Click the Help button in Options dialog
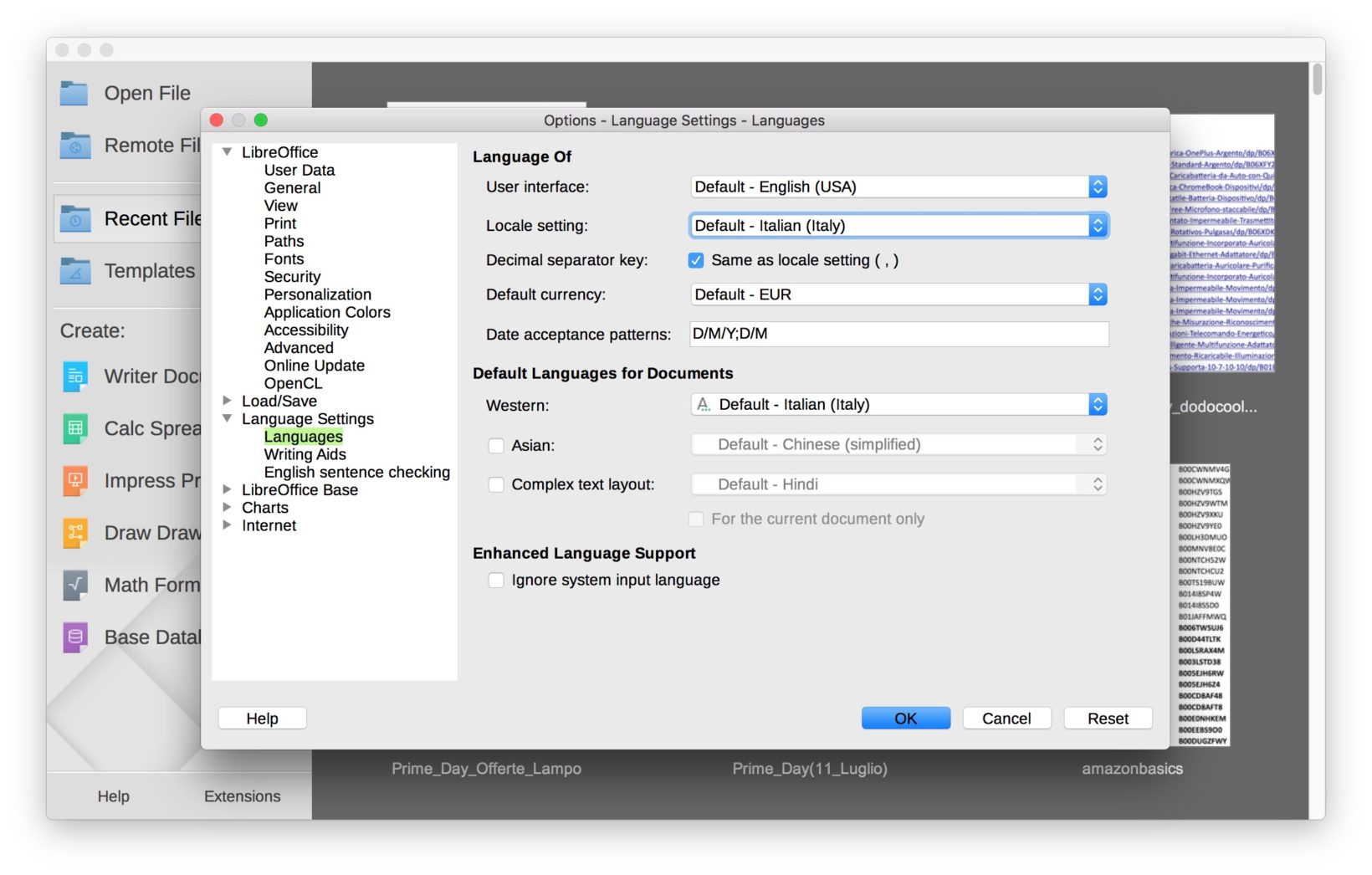 point(262,719)
